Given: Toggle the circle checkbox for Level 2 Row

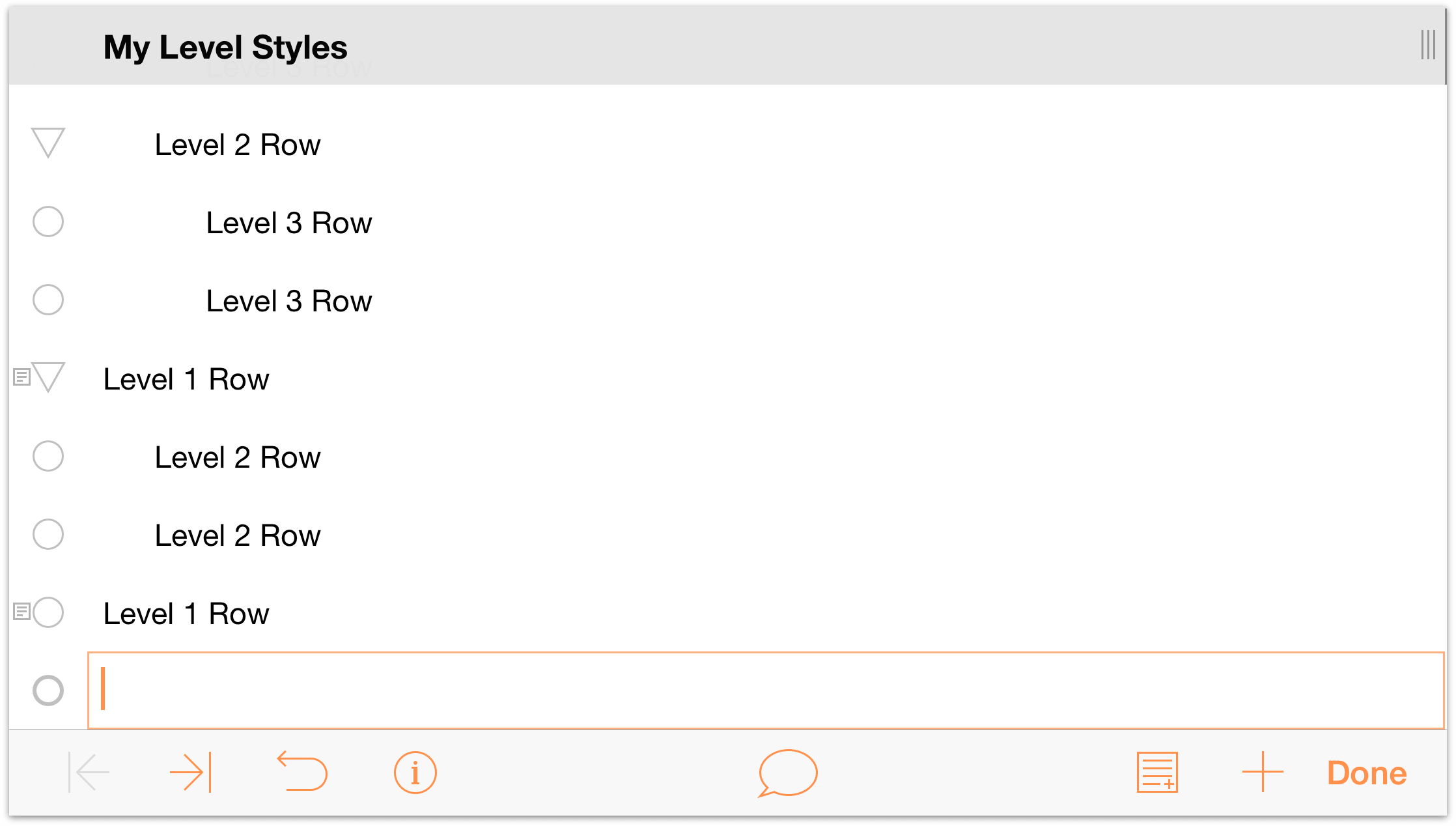Looking at the screenshot, I should pyautogui.click(x=49, y=457).
